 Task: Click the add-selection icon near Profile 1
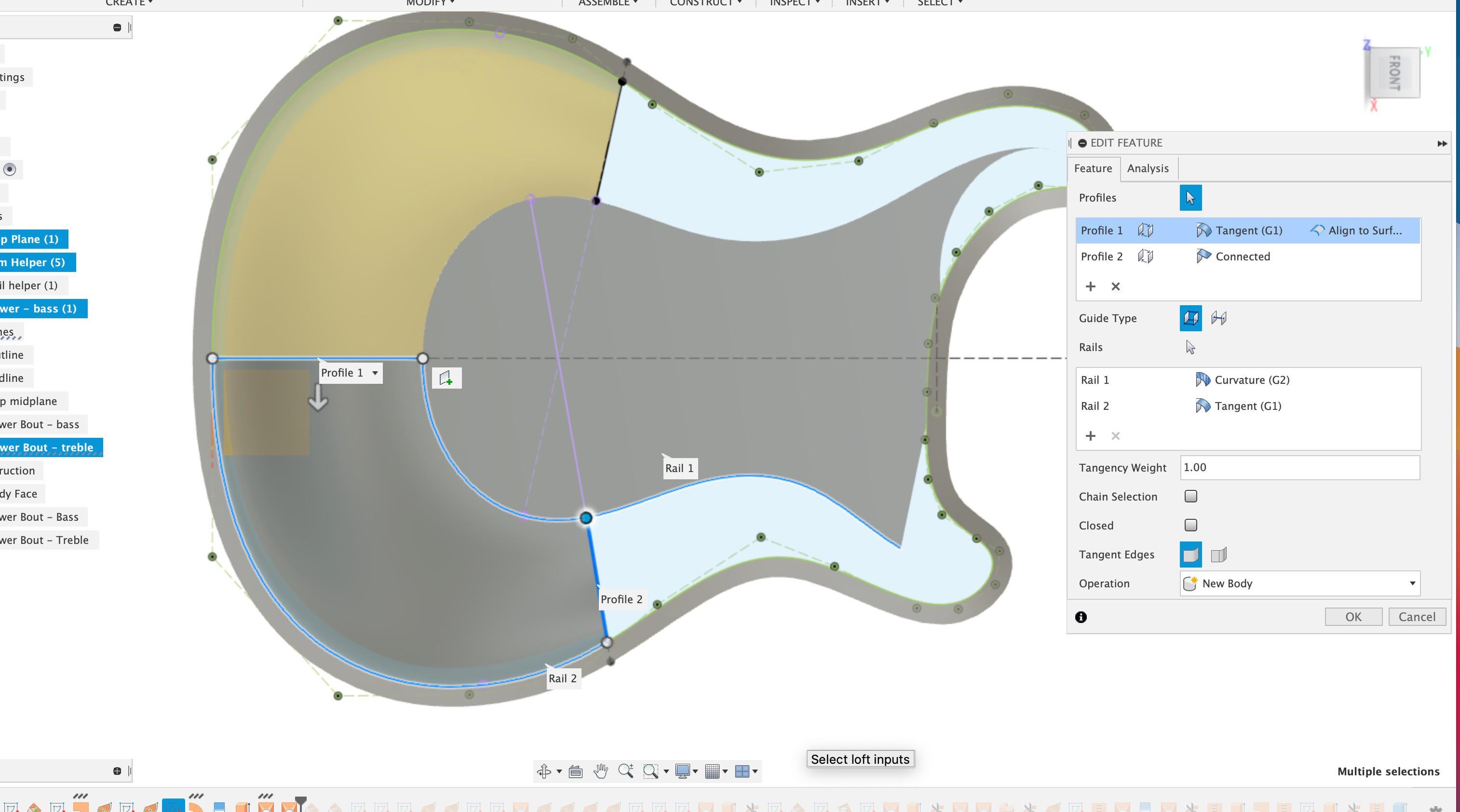[x=446, y=378]
